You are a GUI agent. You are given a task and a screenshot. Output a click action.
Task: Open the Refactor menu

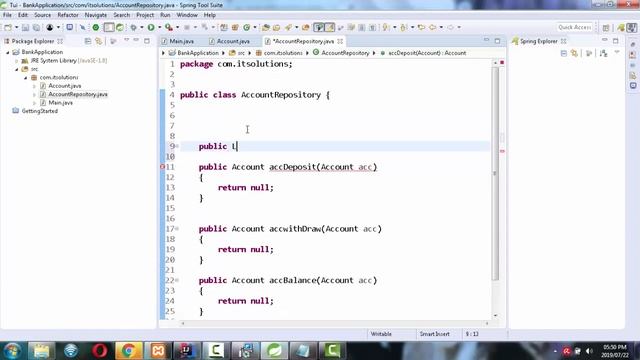click(68, 15)
